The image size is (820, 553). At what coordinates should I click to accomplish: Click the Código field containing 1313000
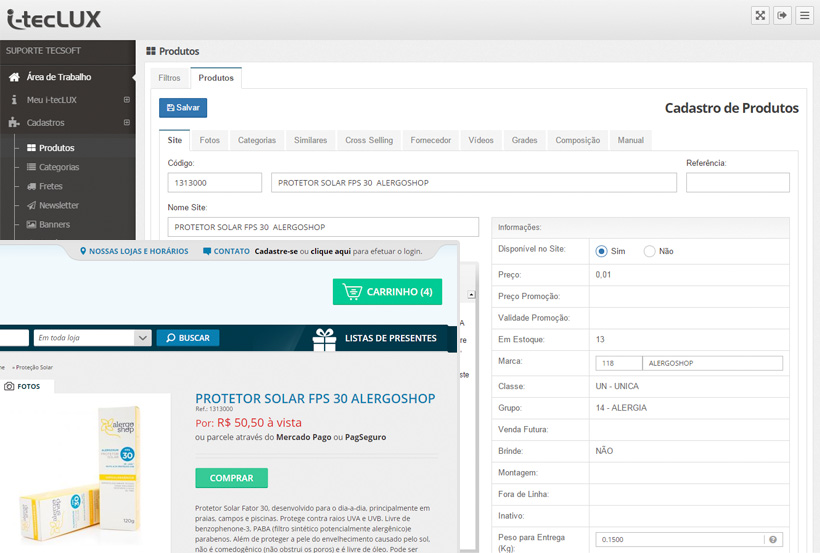215,183
